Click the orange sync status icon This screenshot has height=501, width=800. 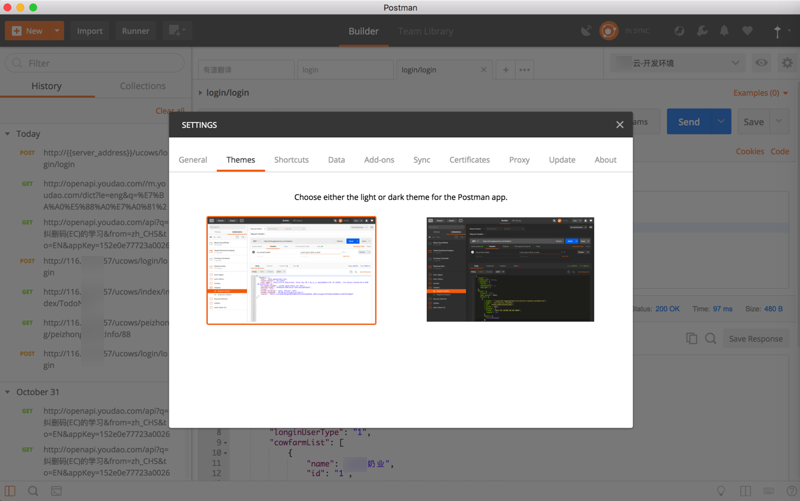(608, 31)
